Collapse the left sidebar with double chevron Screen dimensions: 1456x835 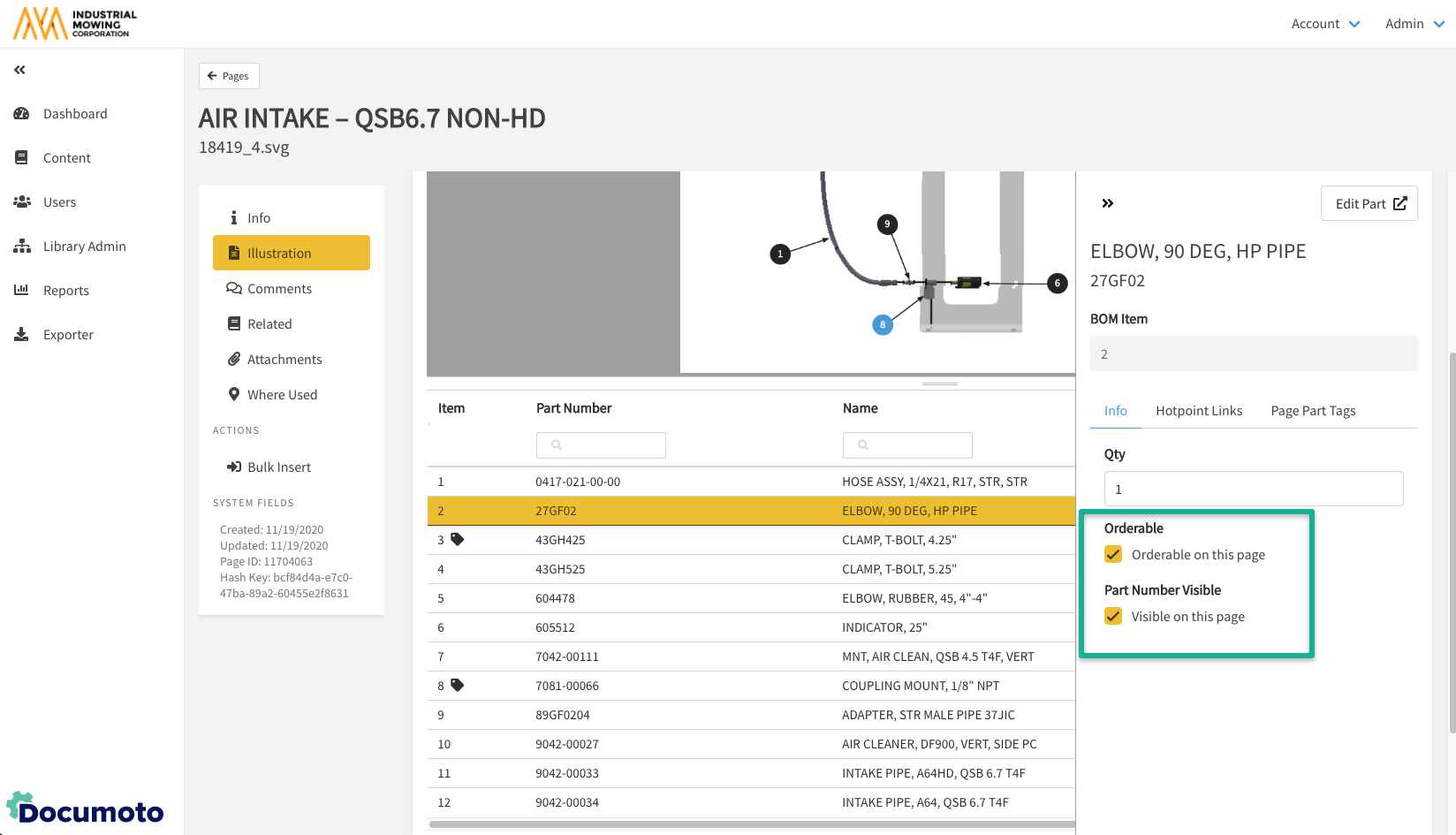19,69
